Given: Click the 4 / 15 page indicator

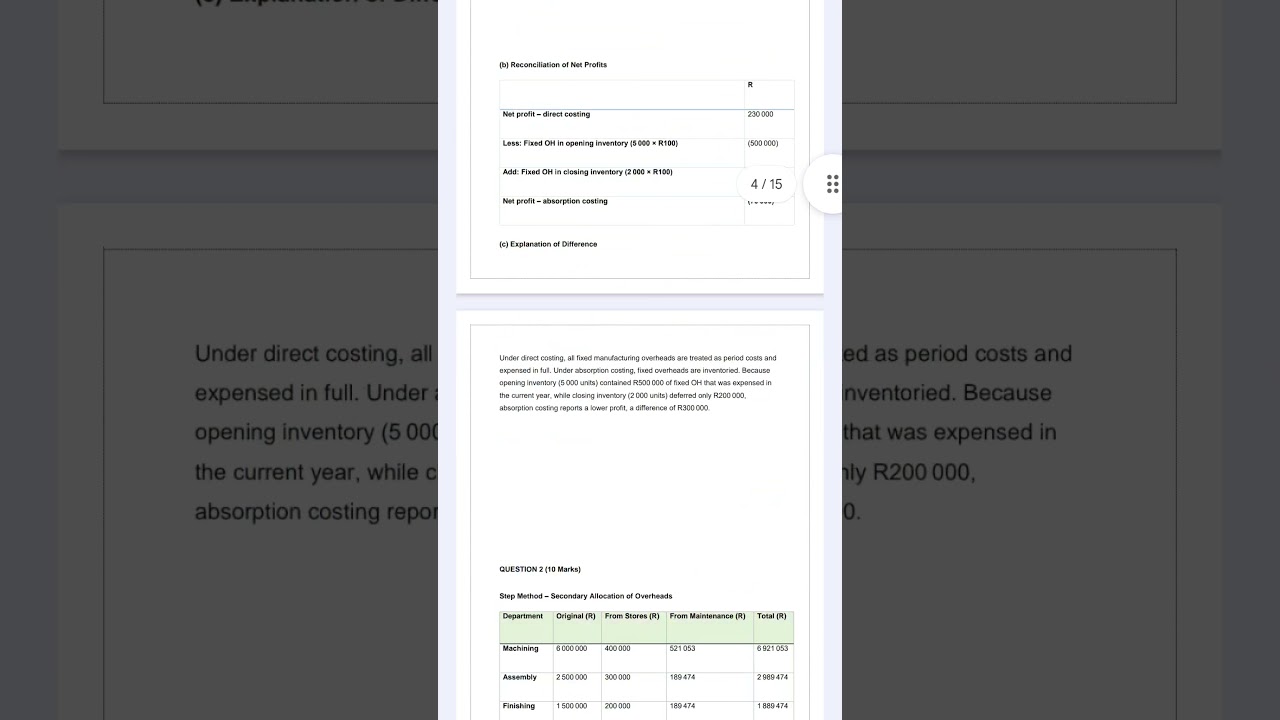Looking at the screenshot, I should 767,184.
